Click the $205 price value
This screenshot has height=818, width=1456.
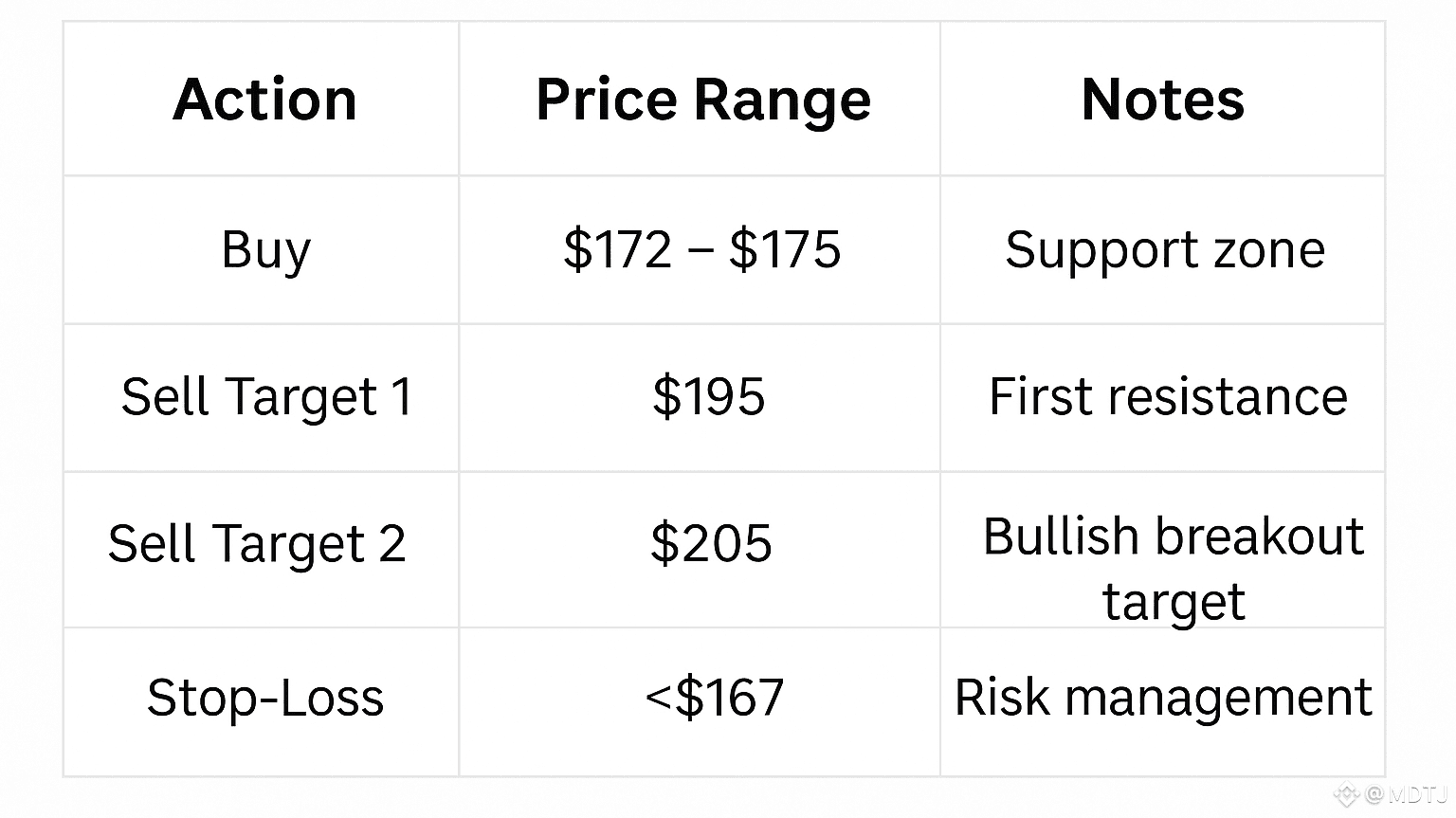pos(711,544)
